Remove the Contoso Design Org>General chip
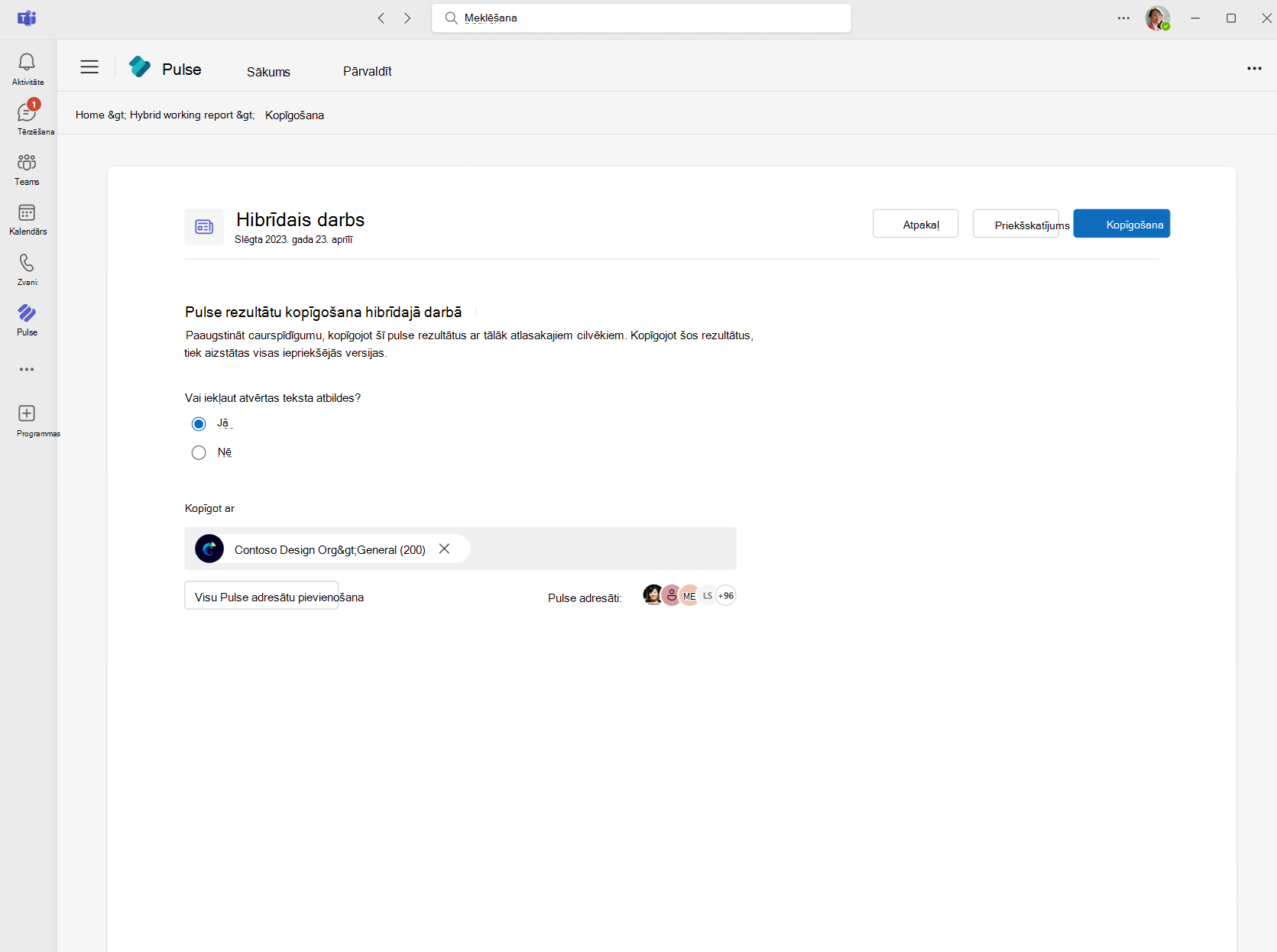This screenshot has height=952, width=1277. (x=444, y=548)
